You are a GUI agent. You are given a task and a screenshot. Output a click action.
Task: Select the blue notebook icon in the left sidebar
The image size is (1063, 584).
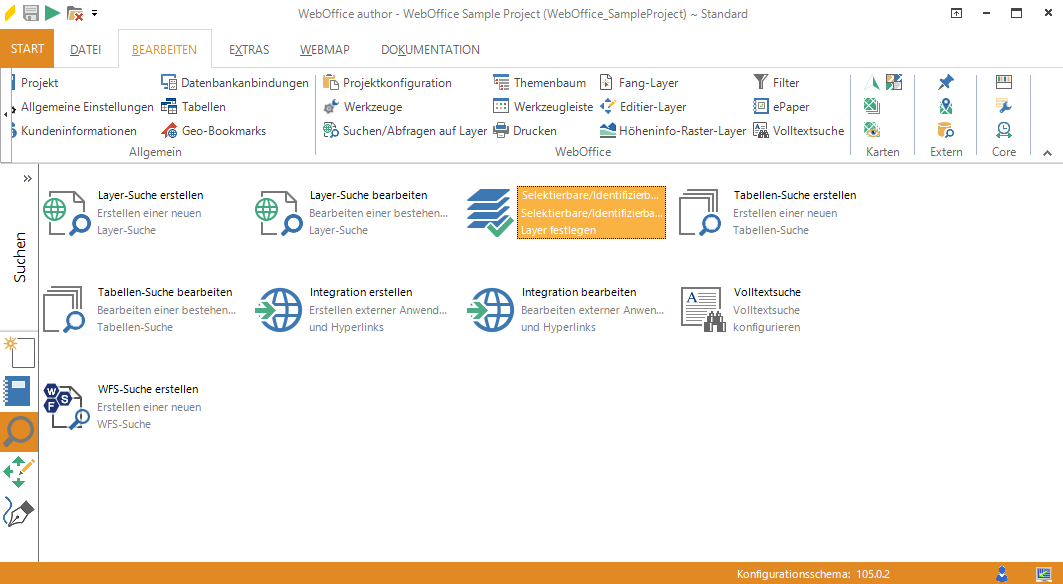click(x=18, y=391)
